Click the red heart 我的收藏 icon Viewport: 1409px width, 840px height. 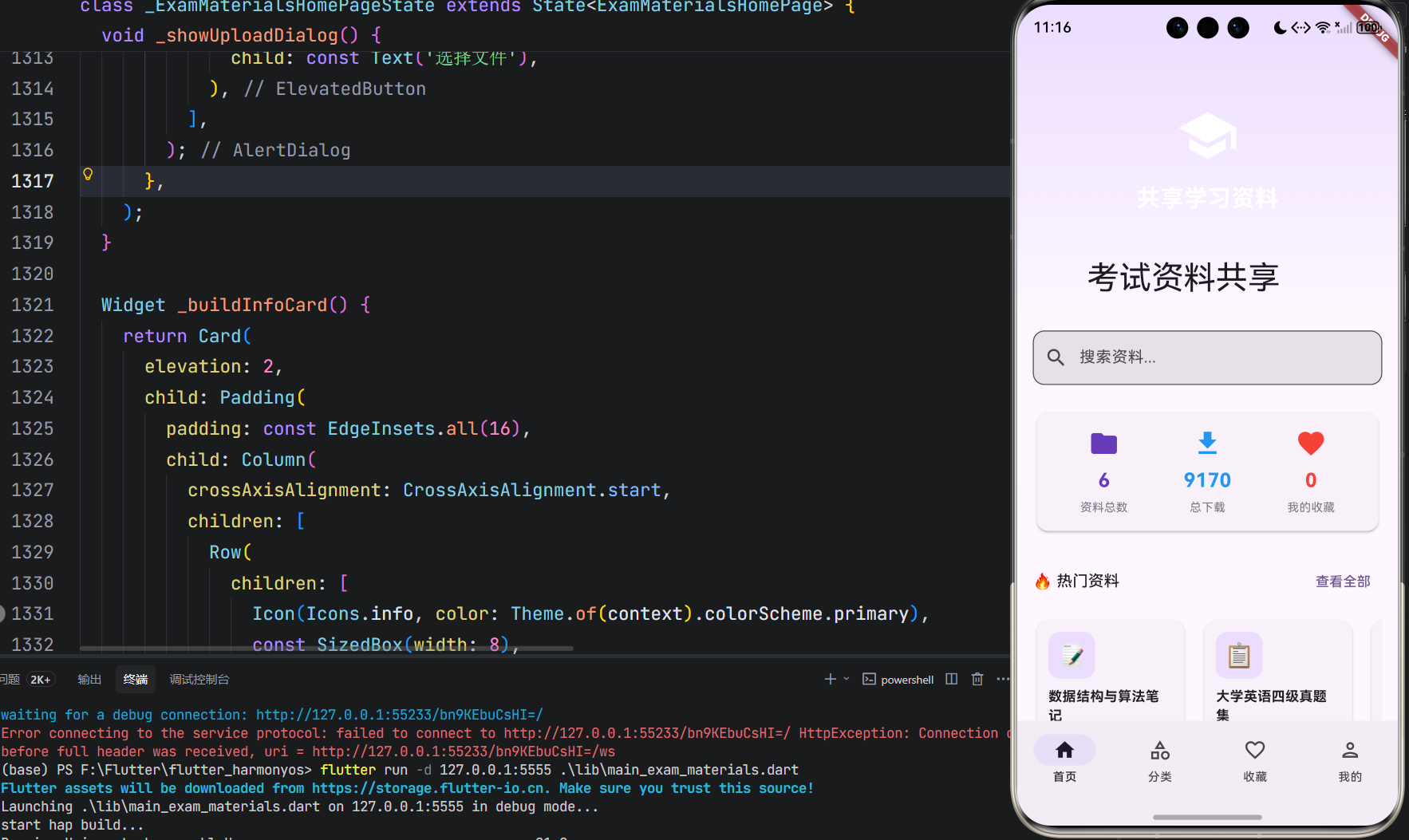[1310, 443]
